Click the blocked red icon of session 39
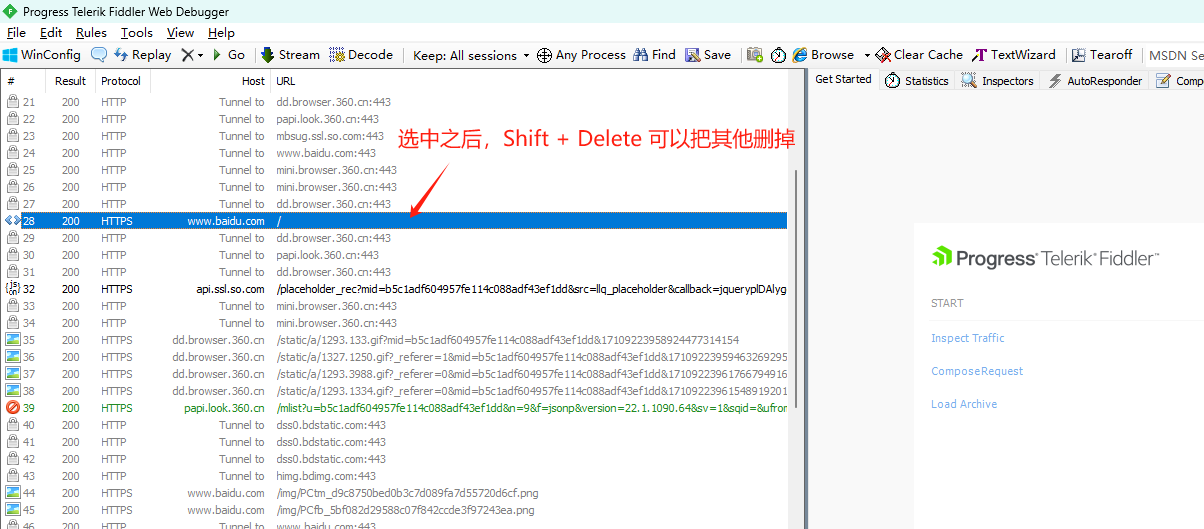The width and height of the screenshot is (1204, 529). point(12,408)
